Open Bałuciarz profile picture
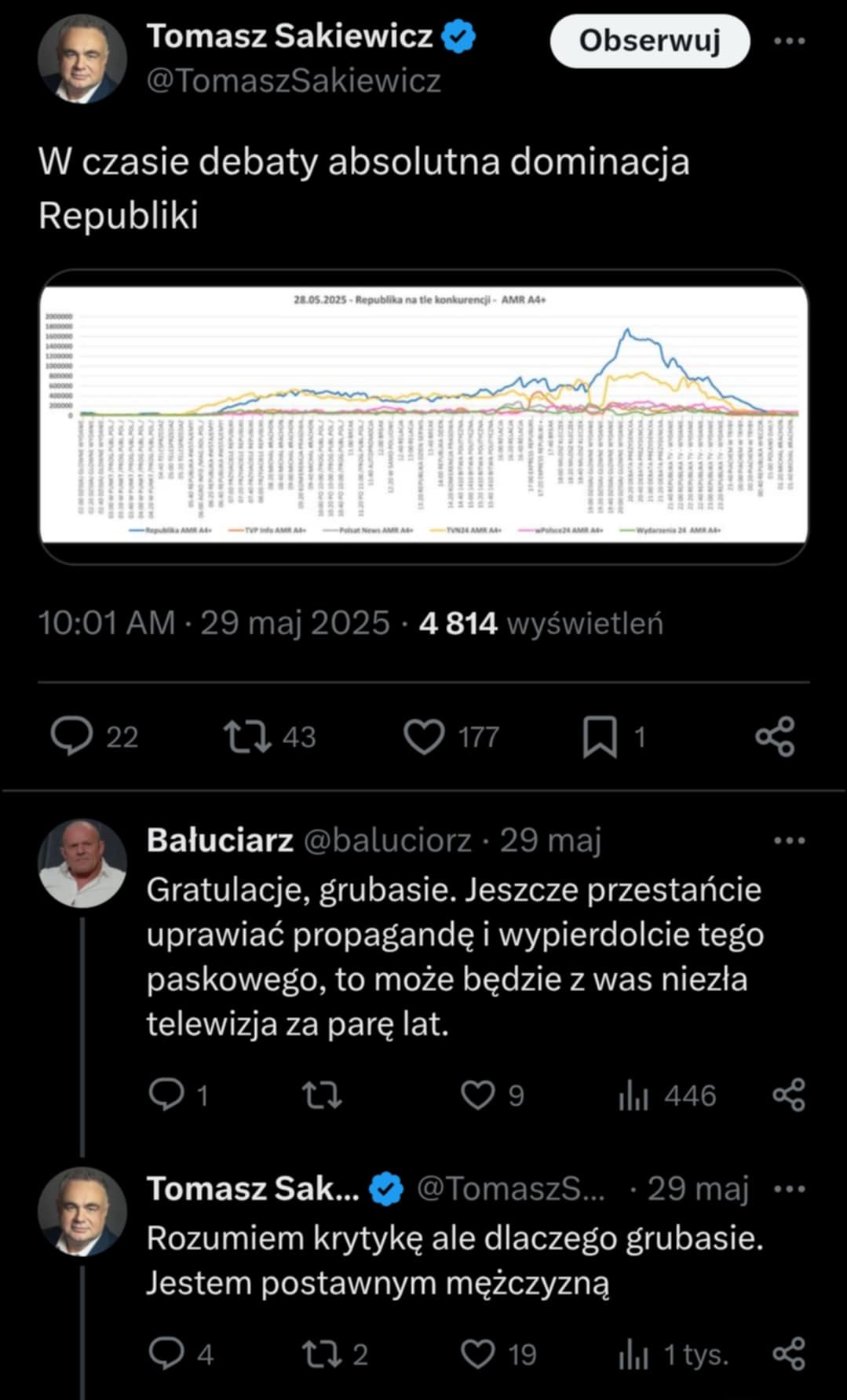 82,863
